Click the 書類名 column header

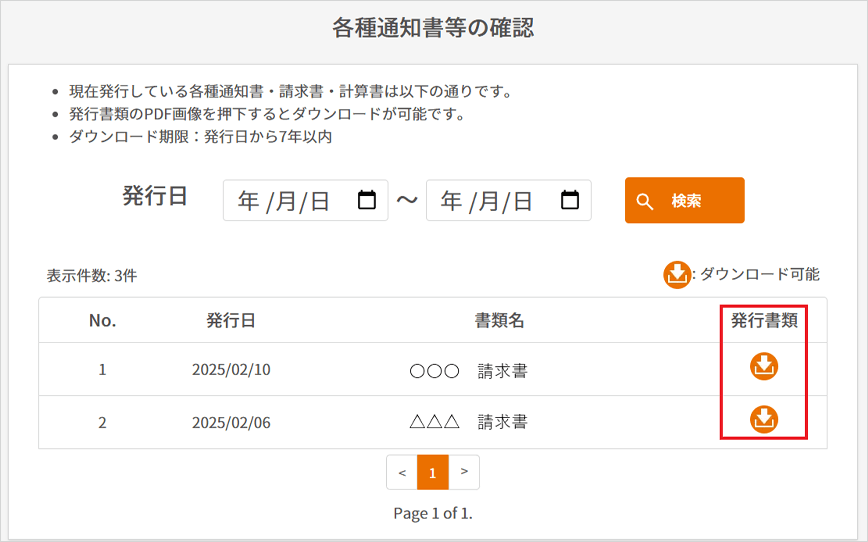tap(499, 320)
